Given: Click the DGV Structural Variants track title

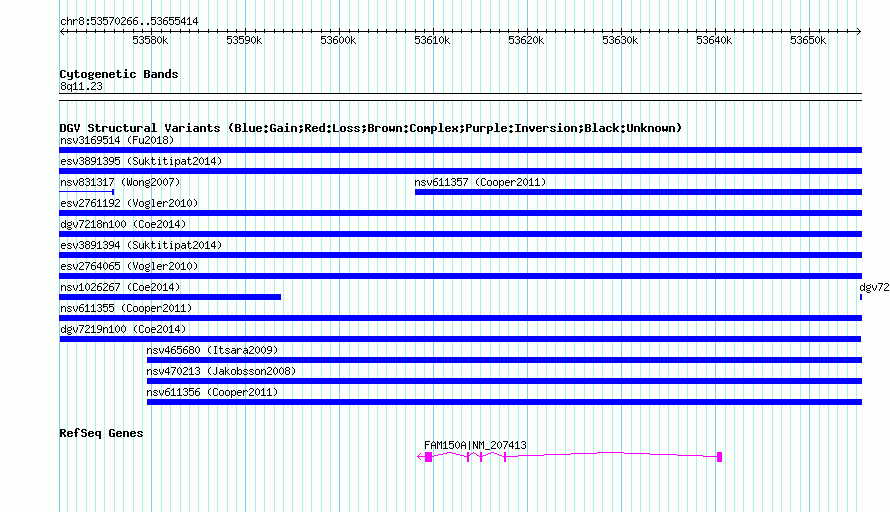Looking at the screenshot, I should 370,128.
